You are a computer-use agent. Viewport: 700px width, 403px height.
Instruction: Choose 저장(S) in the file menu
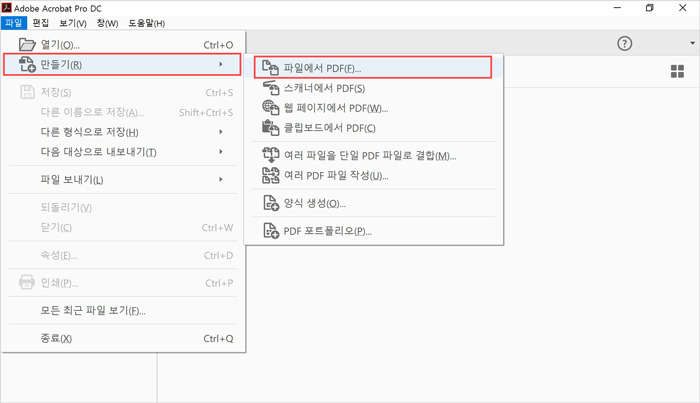pyautogui.click(x=123, y=92)
